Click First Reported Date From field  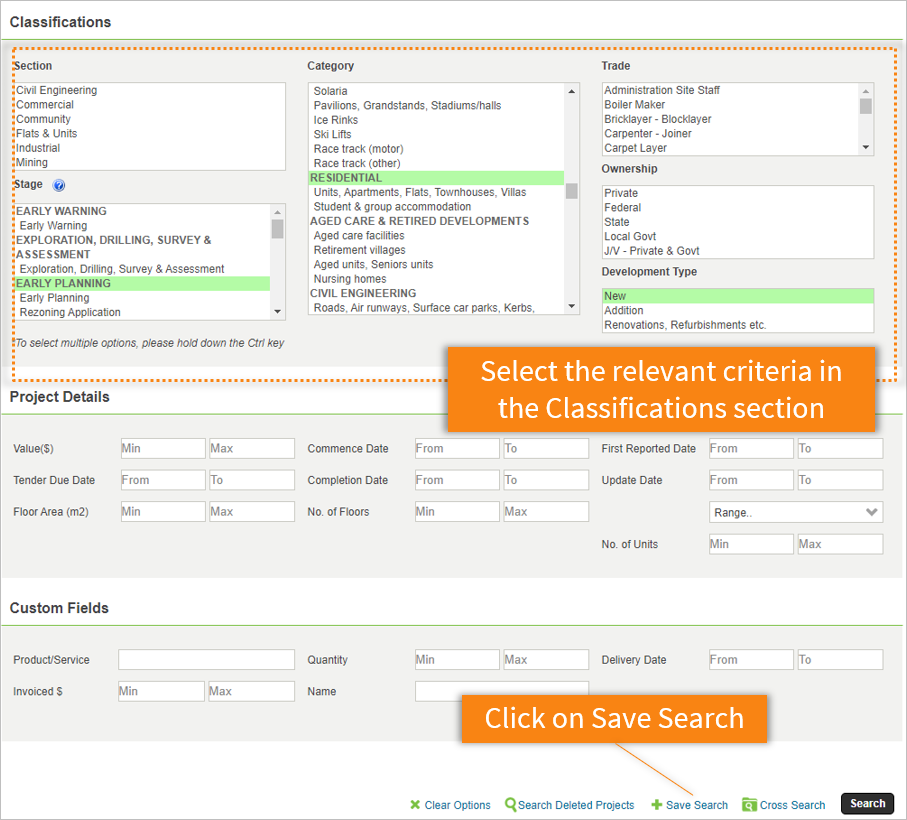[x=751, y=449]
